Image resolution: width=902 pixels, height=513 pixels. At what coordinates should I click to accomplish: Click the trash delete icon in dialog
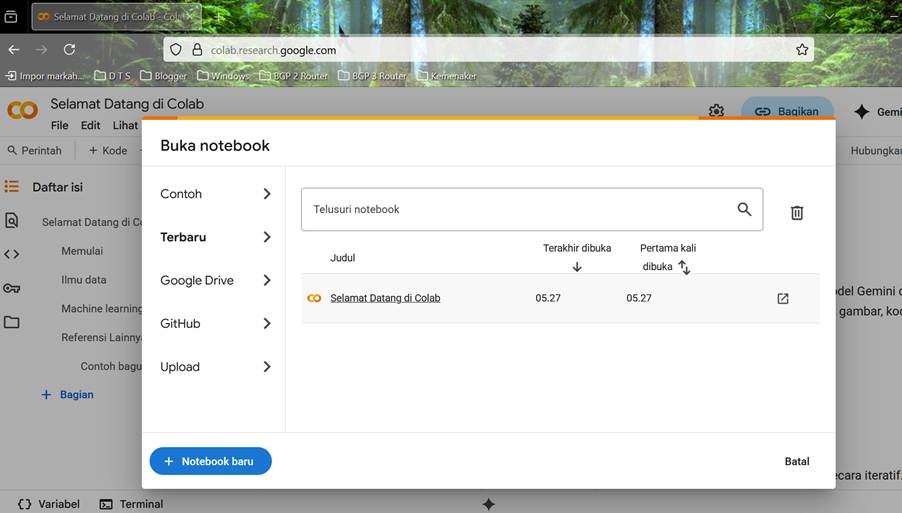[797, 213]
